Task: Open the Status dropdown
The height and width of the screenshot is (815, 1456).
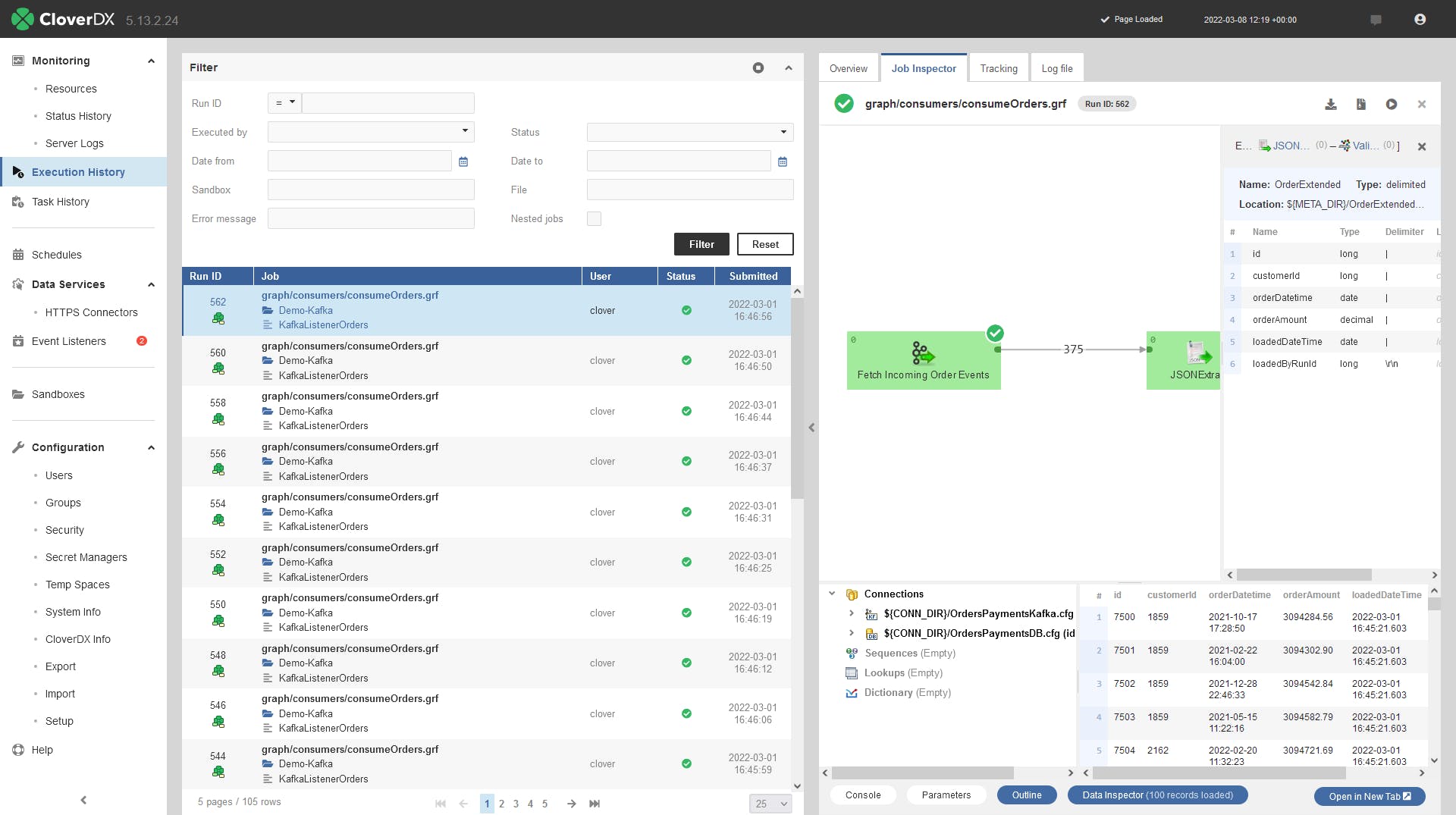Action: point(690,132)
